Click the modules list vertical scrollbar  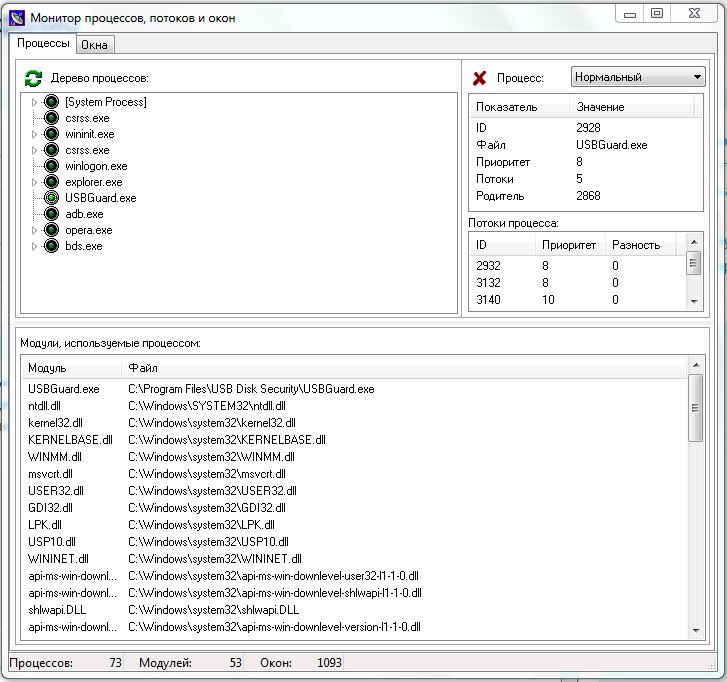tap(696, 500)
